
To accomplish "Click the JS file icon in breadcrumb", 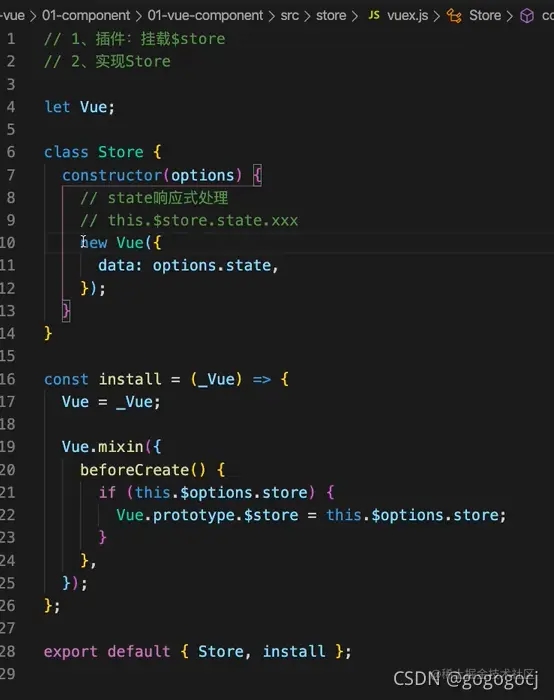I will (x=374, y=15).
